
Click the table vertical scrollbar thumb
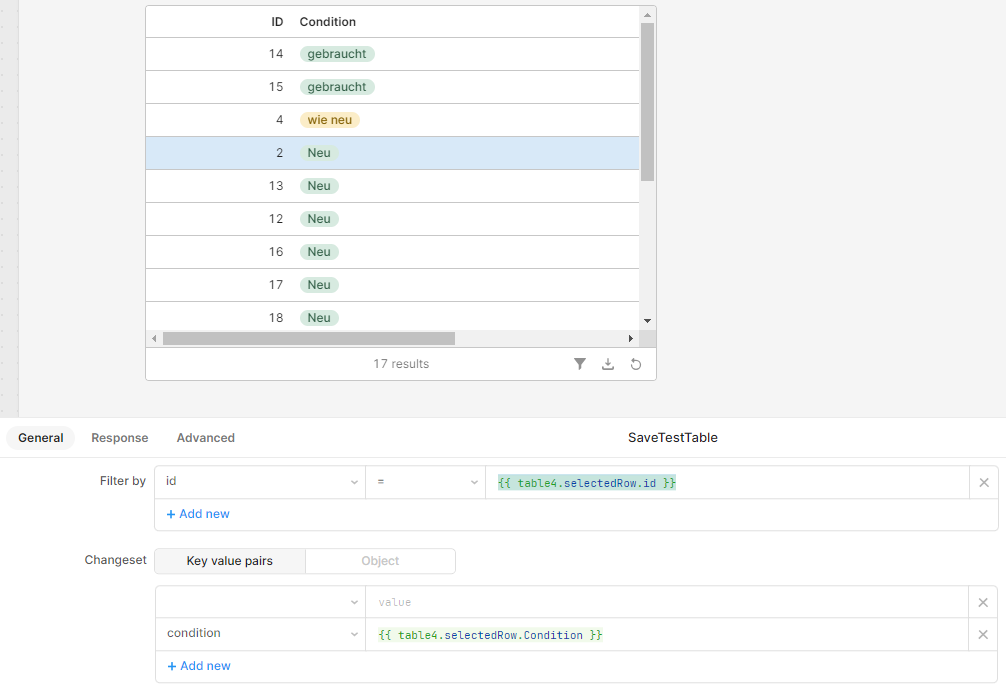point(647,102)
